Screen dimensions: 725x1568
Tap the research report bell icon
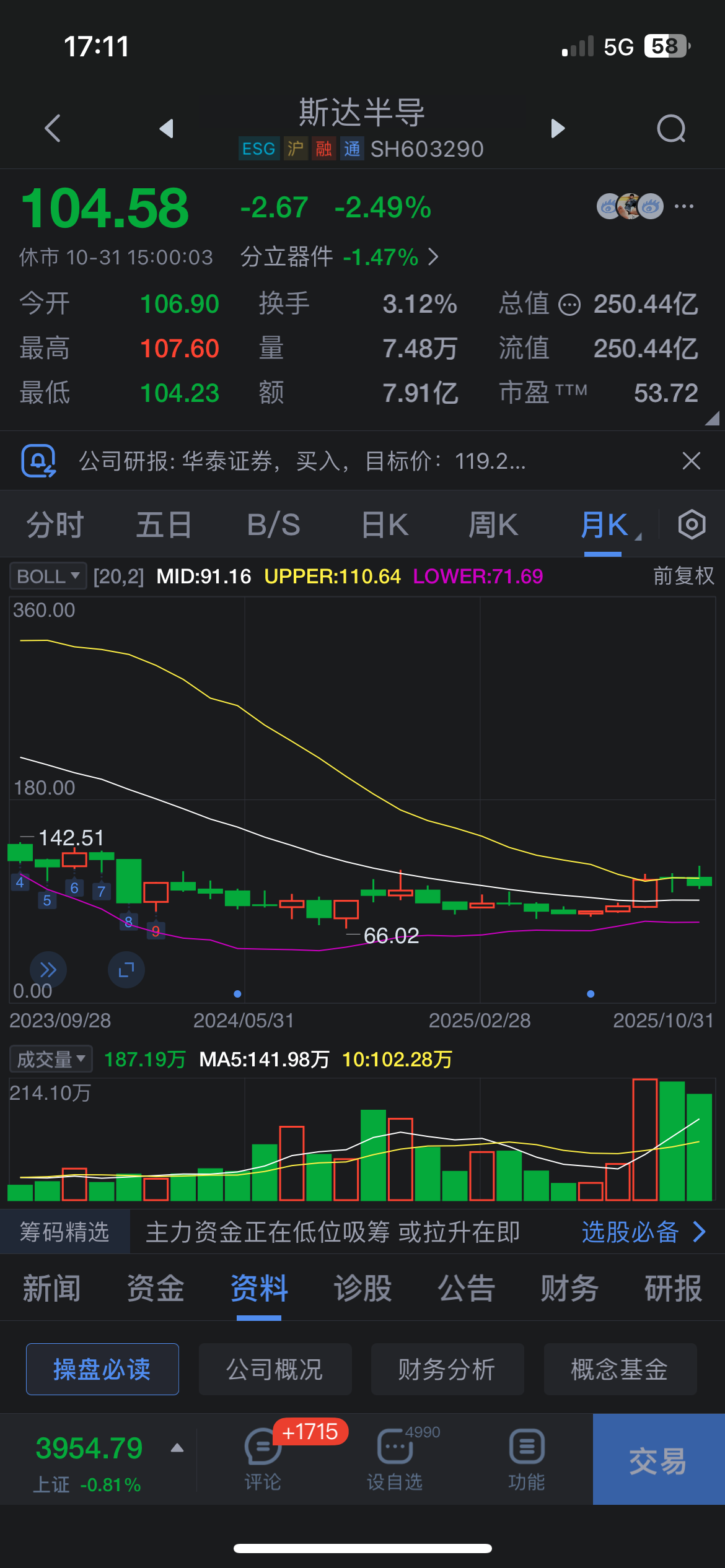tap(38, 461)
